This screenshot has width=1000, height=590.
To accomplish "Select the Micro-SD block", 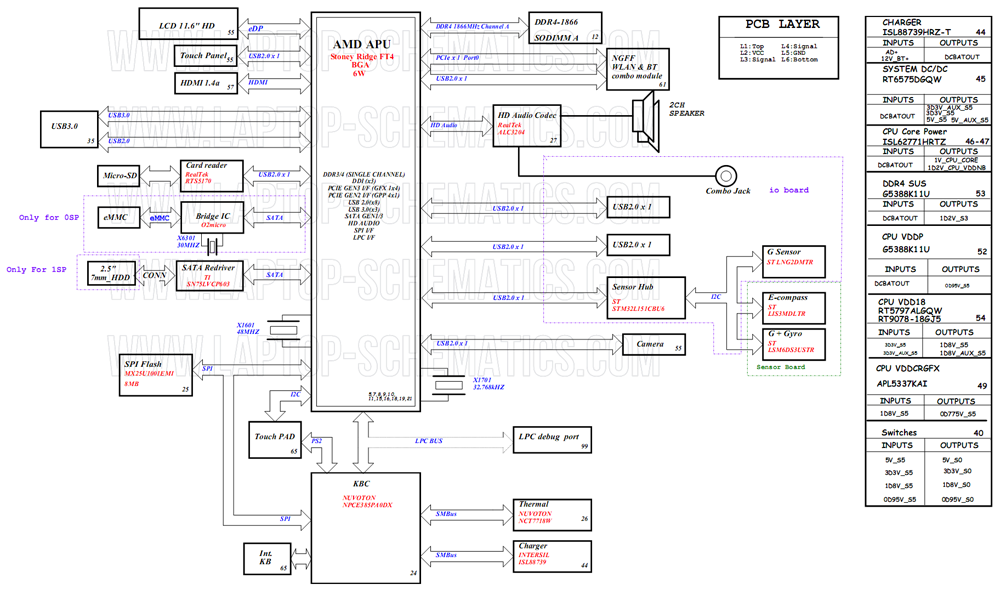I will [119, 175].
